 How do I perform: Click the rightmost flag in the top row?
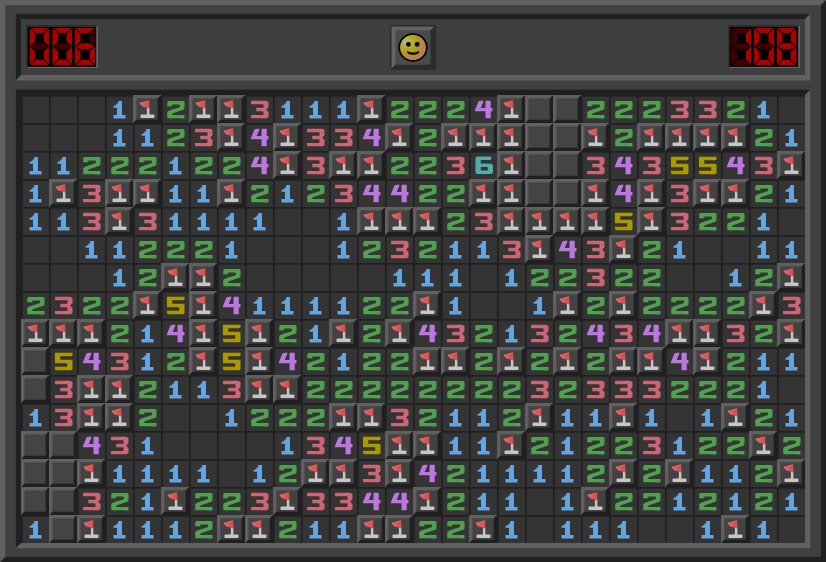tap(512, 109)
